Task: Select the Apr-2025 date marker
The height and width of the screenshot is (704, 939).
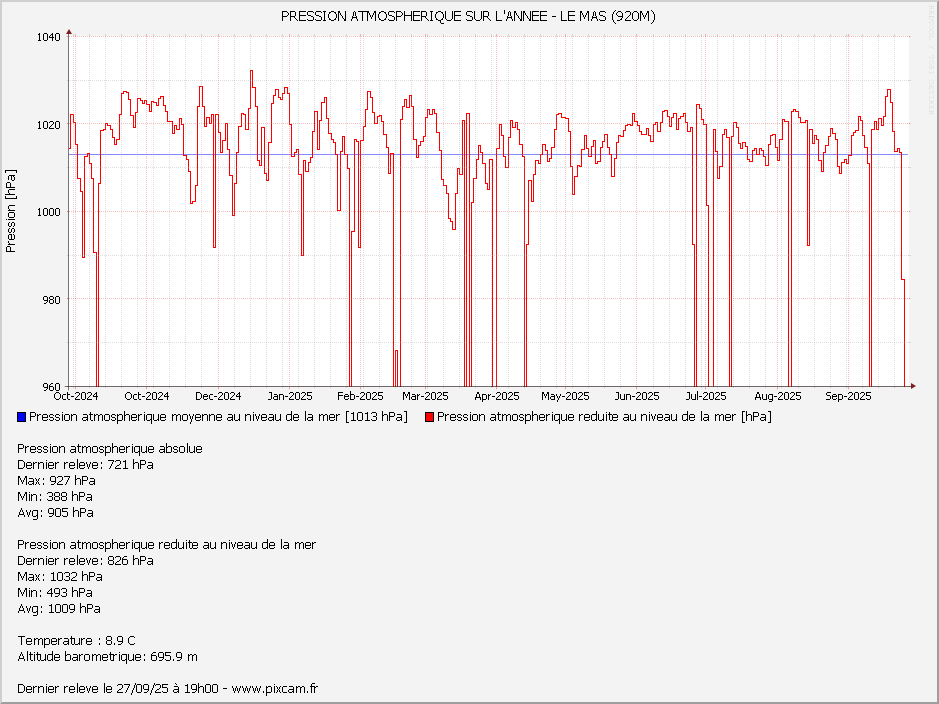Action: tap(497, 396)
